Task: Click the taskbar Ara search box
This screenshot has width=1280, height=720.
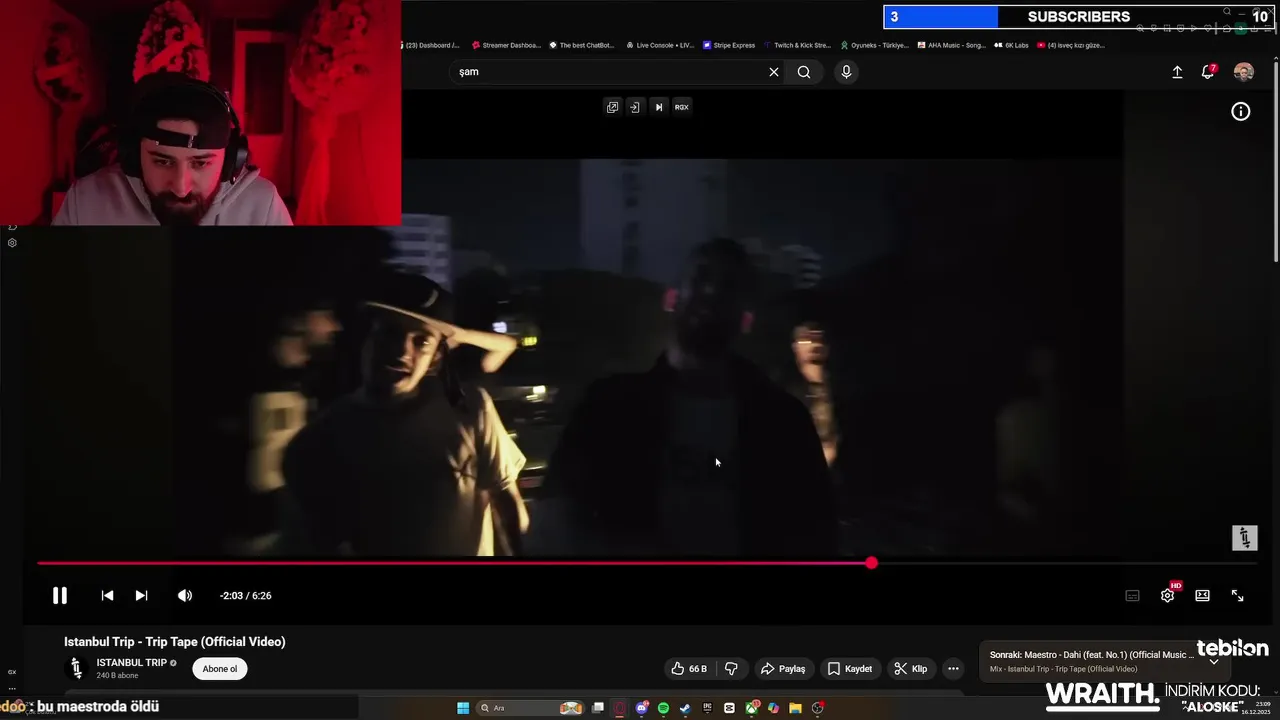Action: 530,708
